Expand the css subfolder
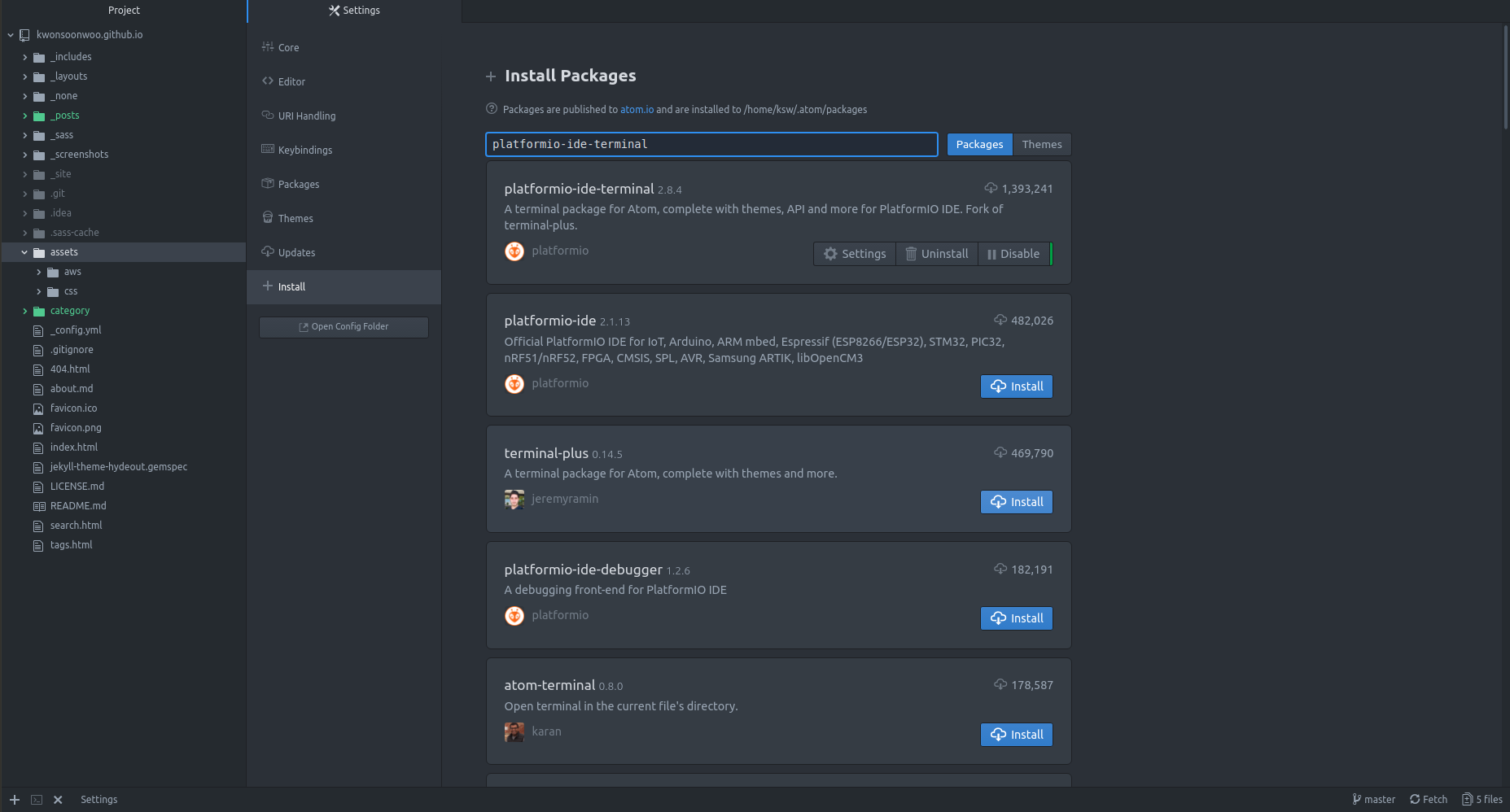 [39, 291]
